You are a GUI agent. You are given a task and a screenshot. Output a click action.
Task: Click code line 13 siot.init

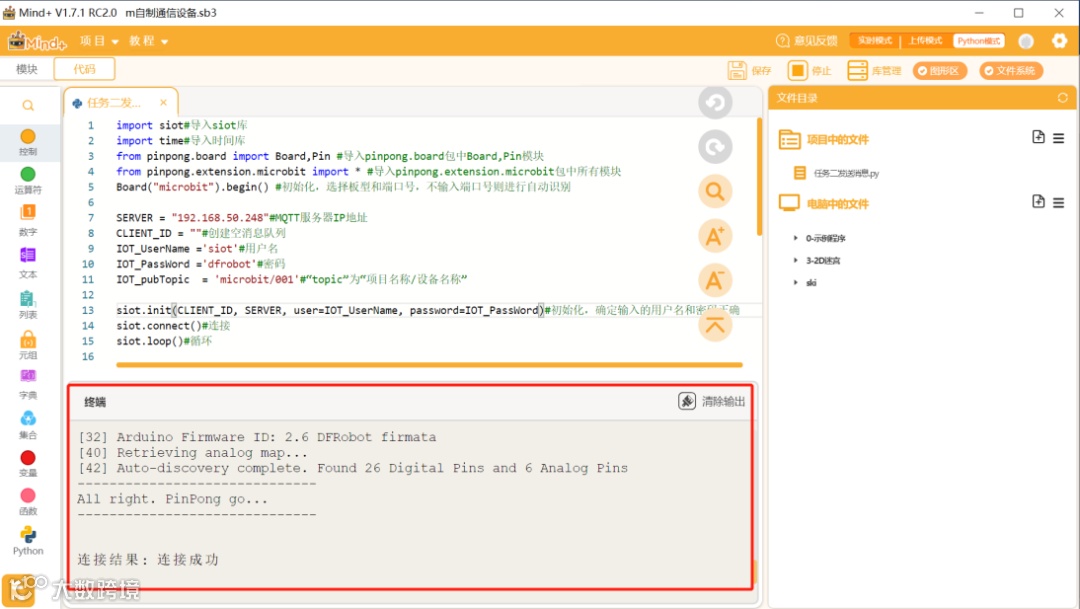[x=427, y=311]
